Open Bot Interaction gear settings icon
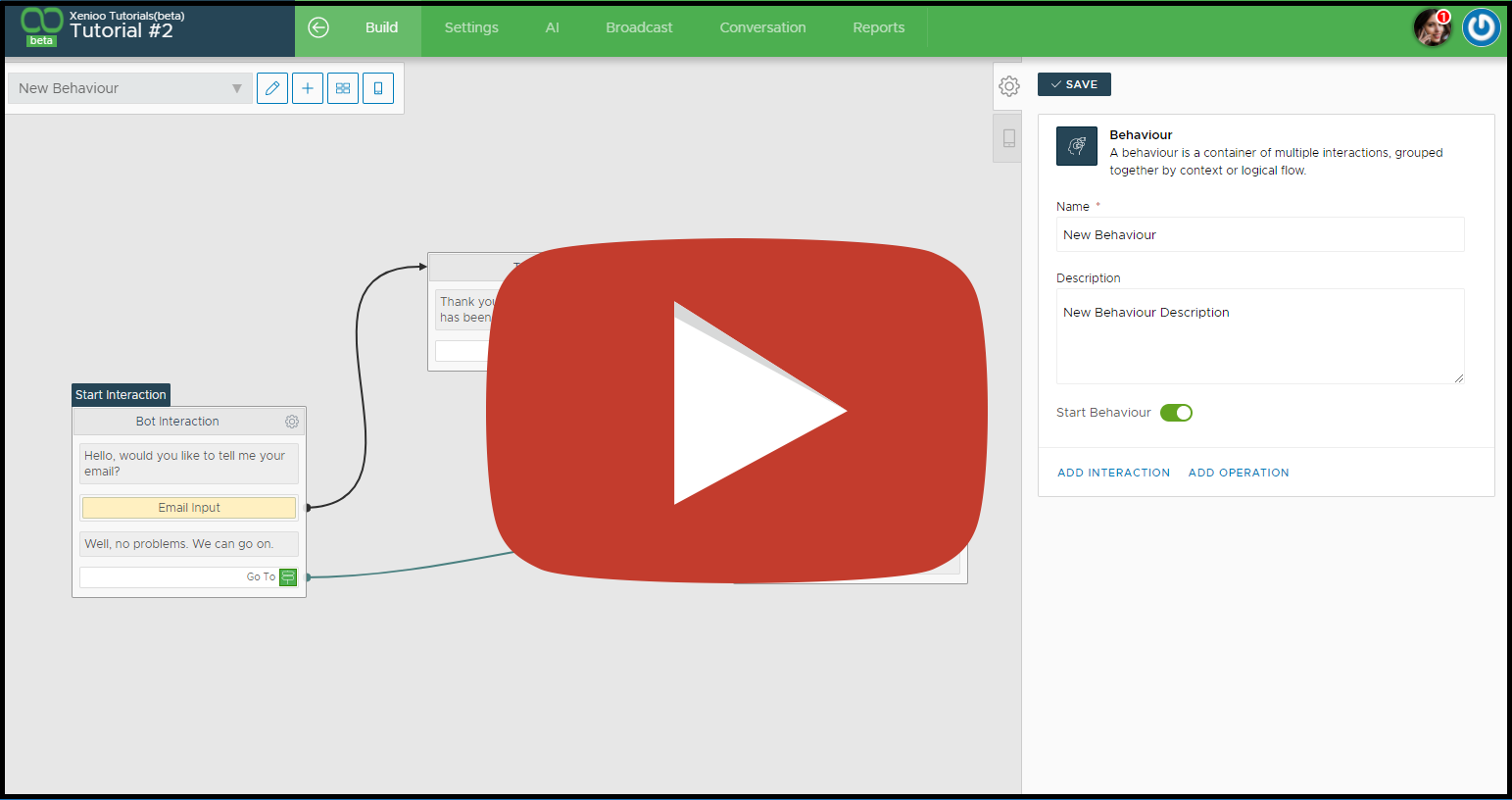 [292, 422]
